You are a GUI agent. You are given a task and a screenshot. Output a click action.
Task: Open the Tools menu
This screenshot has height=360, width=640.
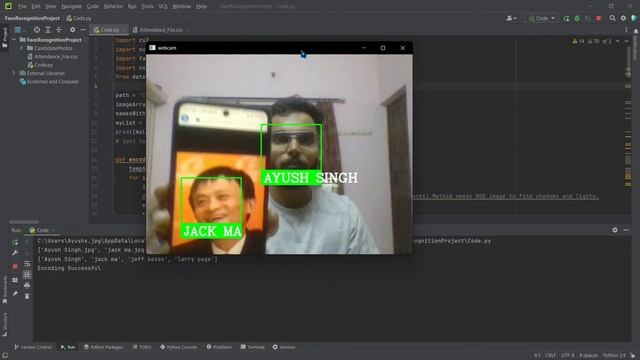147,7
